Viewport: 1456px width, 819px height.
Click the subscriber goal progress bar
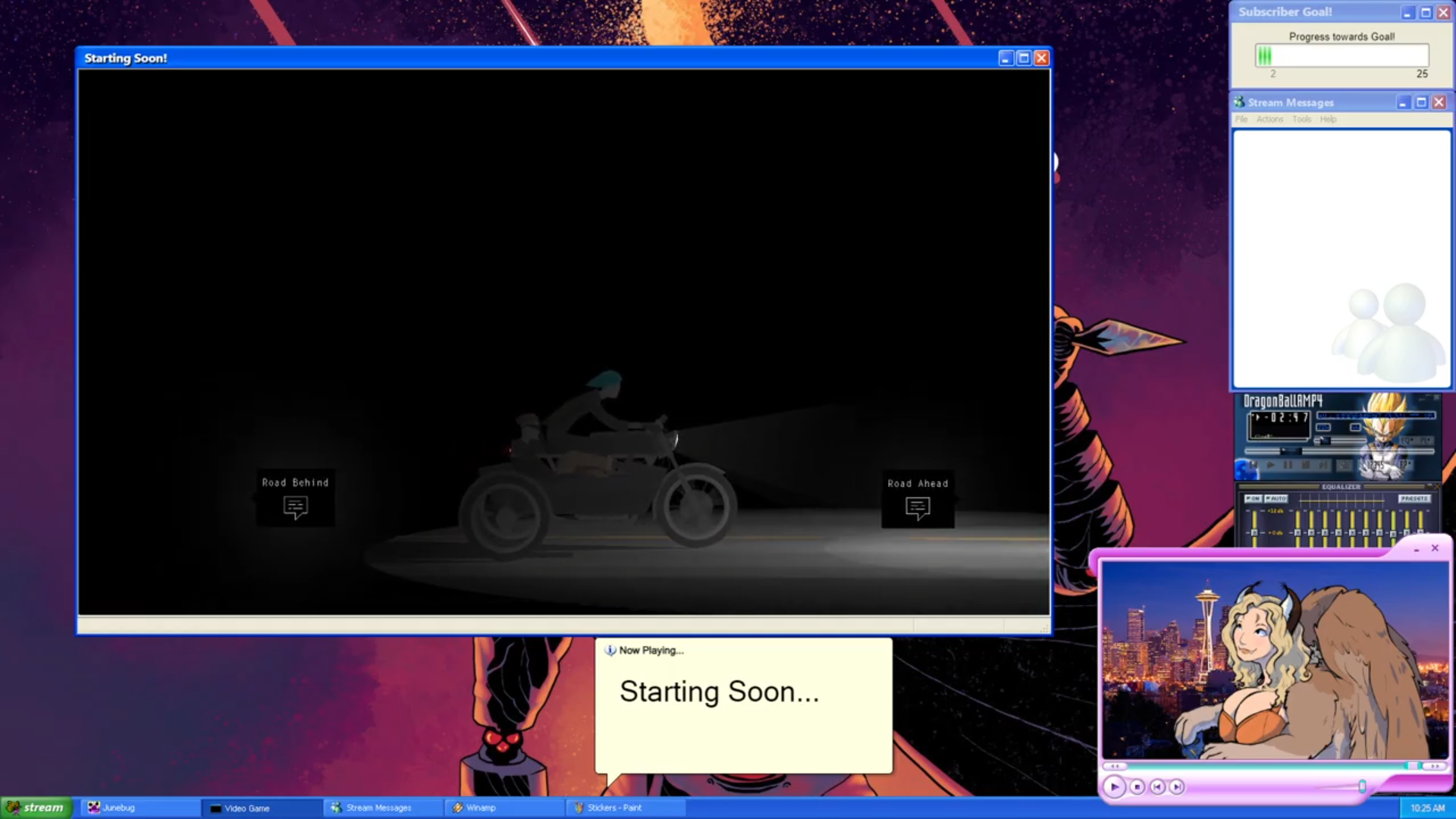click(x=1341, y=55)
